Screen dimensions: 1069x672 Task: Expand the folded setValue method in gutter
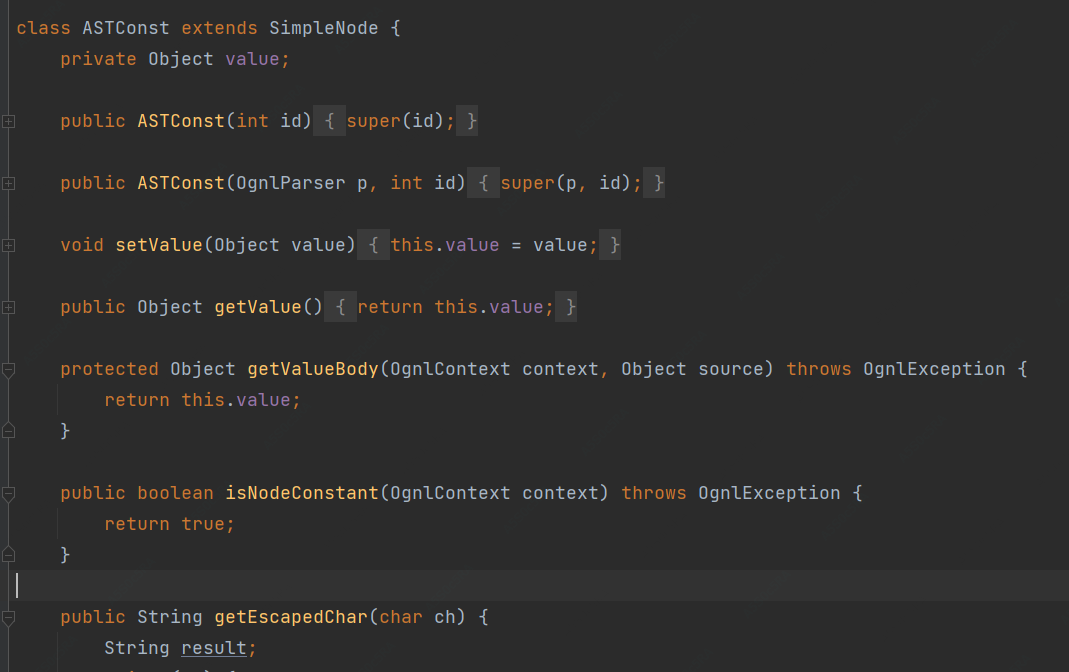coord(8,245)
